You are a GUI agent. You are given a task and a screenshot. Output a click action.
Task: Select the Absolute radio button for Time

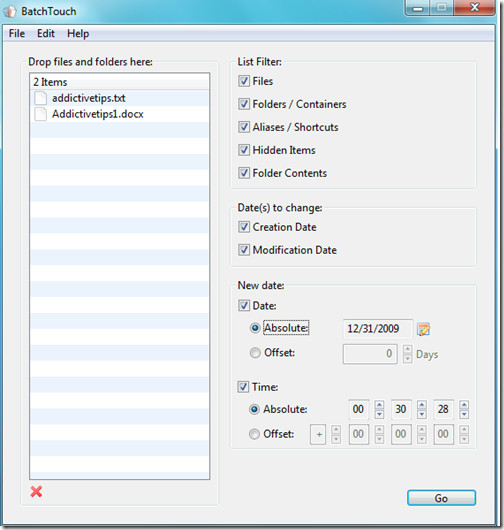(x=254, y=409)
